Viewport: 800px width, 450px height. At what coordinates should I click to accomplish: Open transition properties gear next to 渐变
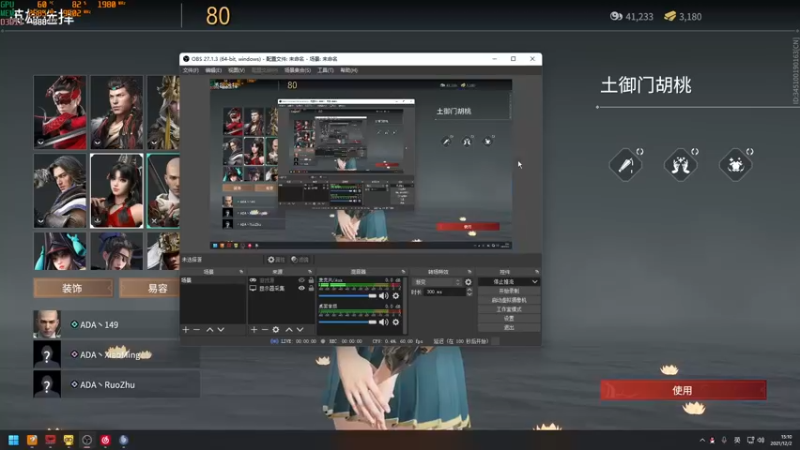coord(468,282)
